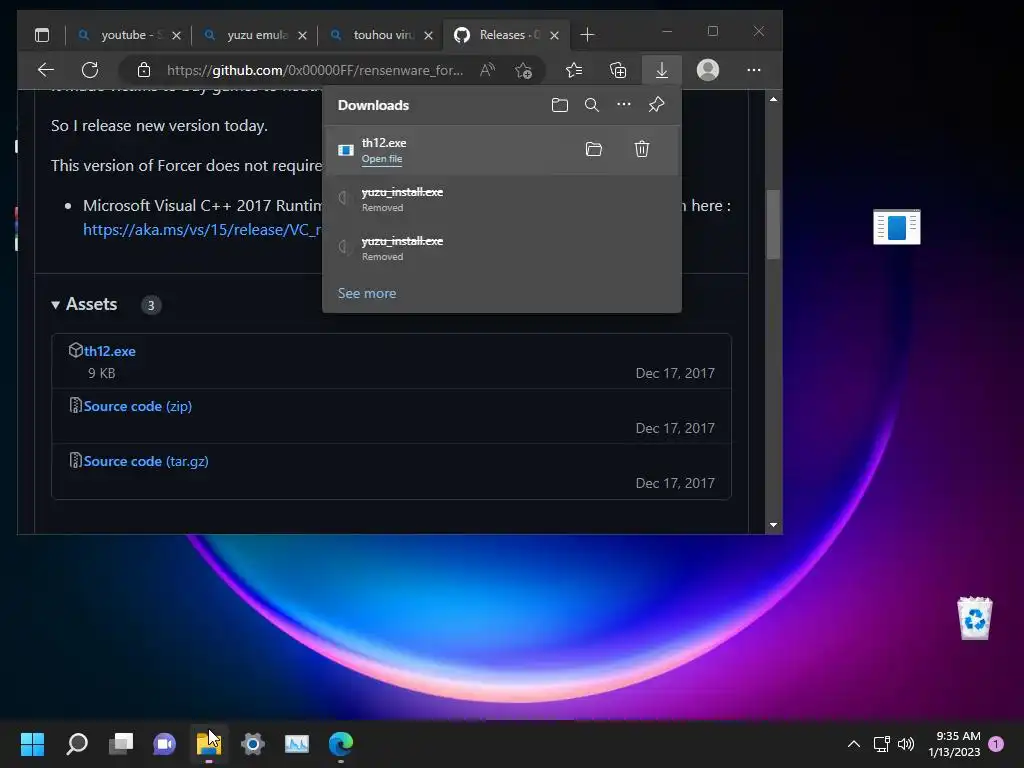Switch to Microsoft Edge in taskbar
This screenshot has height=768, width=1024.
(341, 743)
